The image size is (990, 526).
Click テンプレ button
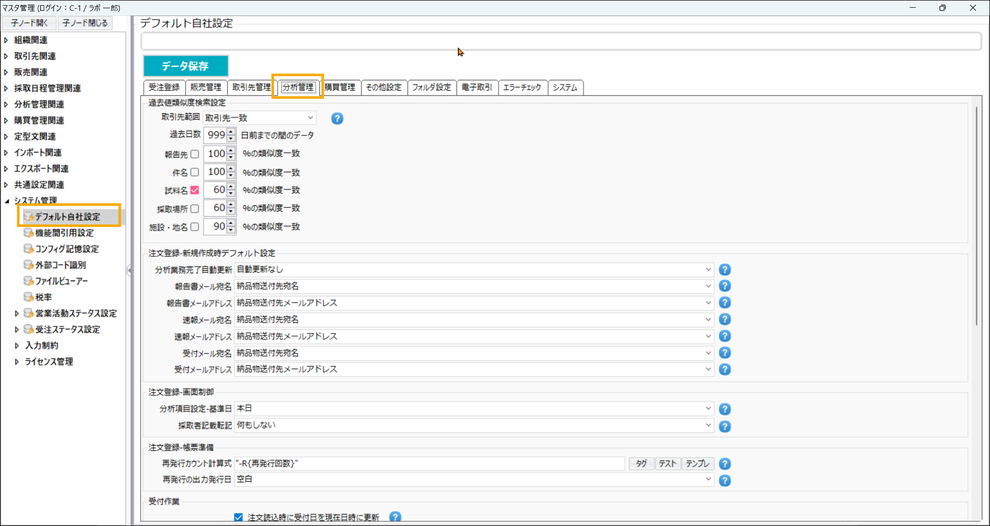point(698,463)
